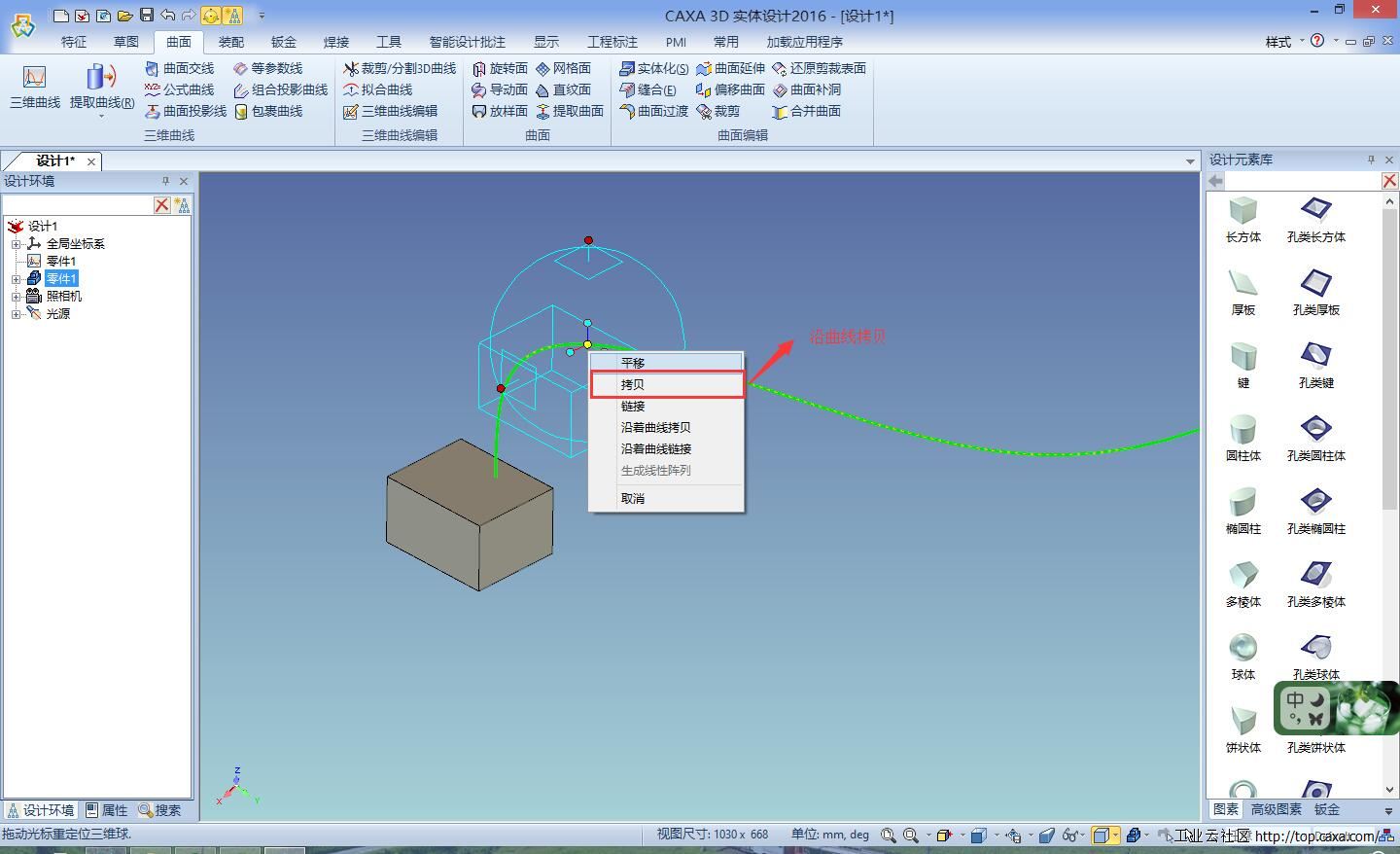This screenshot has width=1400, height=854.
Task: Click the 曲面过渡 surface blend tool
Action: pos(653,111)
